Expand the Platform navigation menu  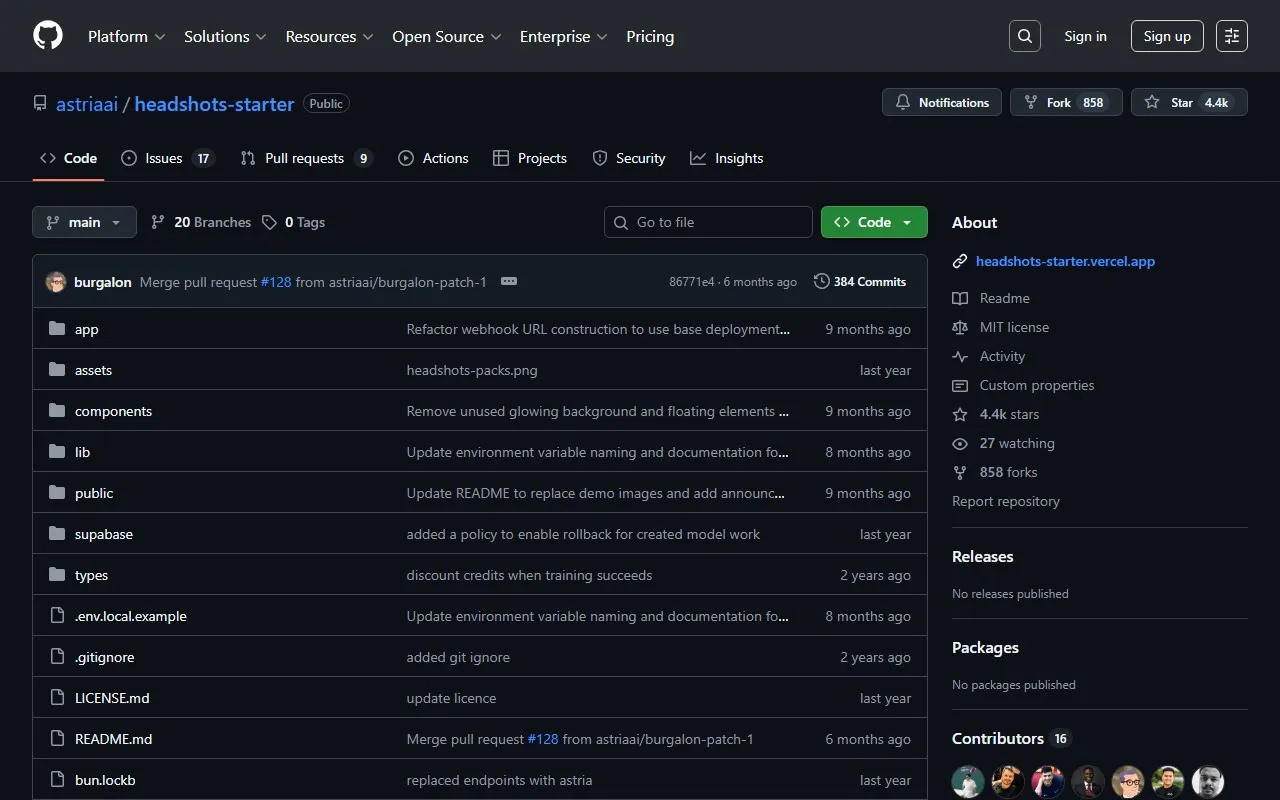[x=126, y=36]
